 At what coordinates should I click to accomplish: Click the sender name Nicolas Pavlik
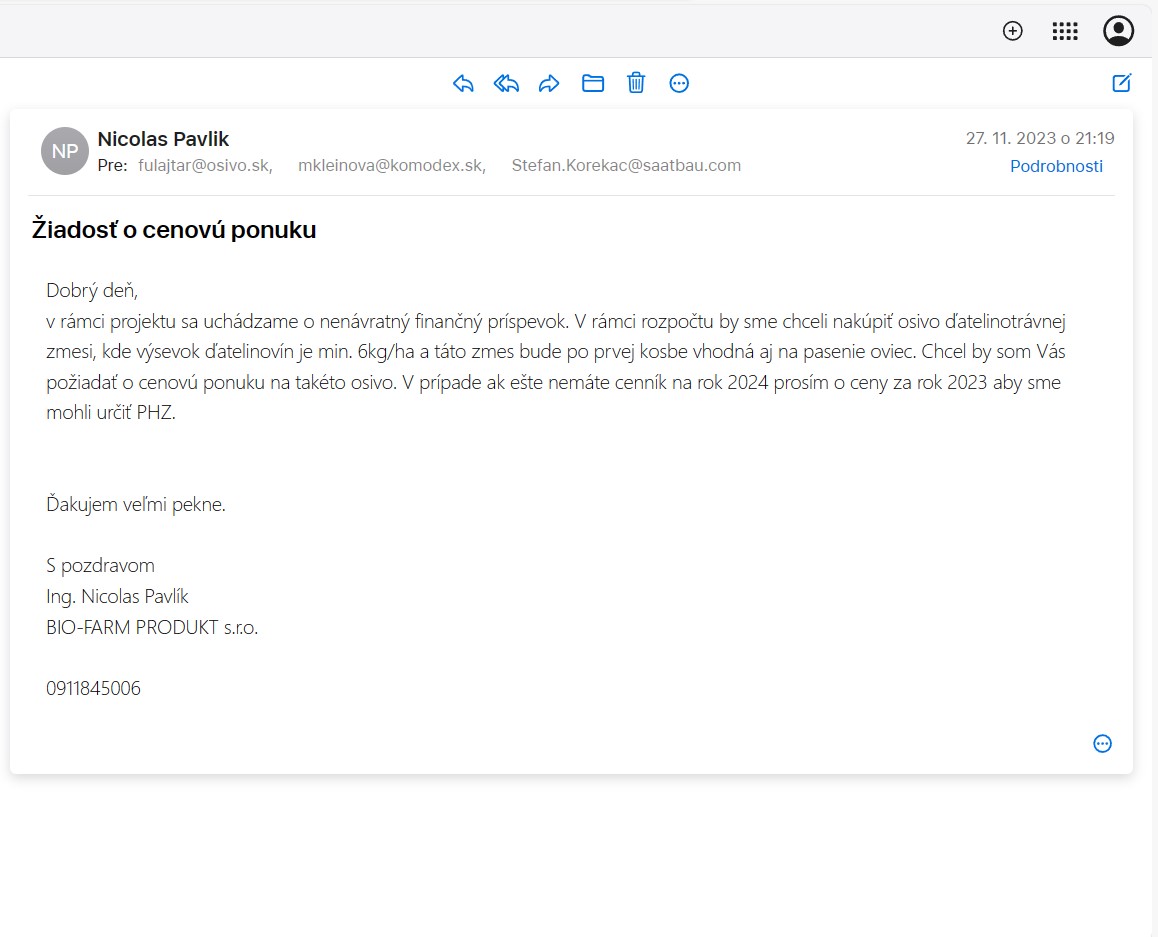[163, 139]
